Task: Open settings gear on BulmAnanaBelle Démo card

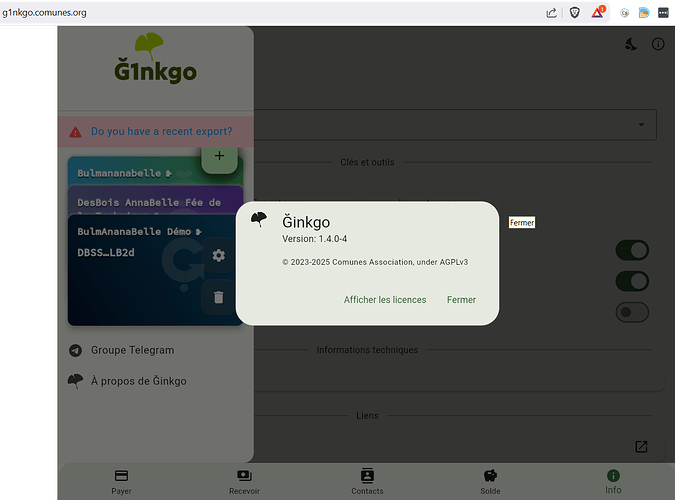Action: click(x=219, y=256)
